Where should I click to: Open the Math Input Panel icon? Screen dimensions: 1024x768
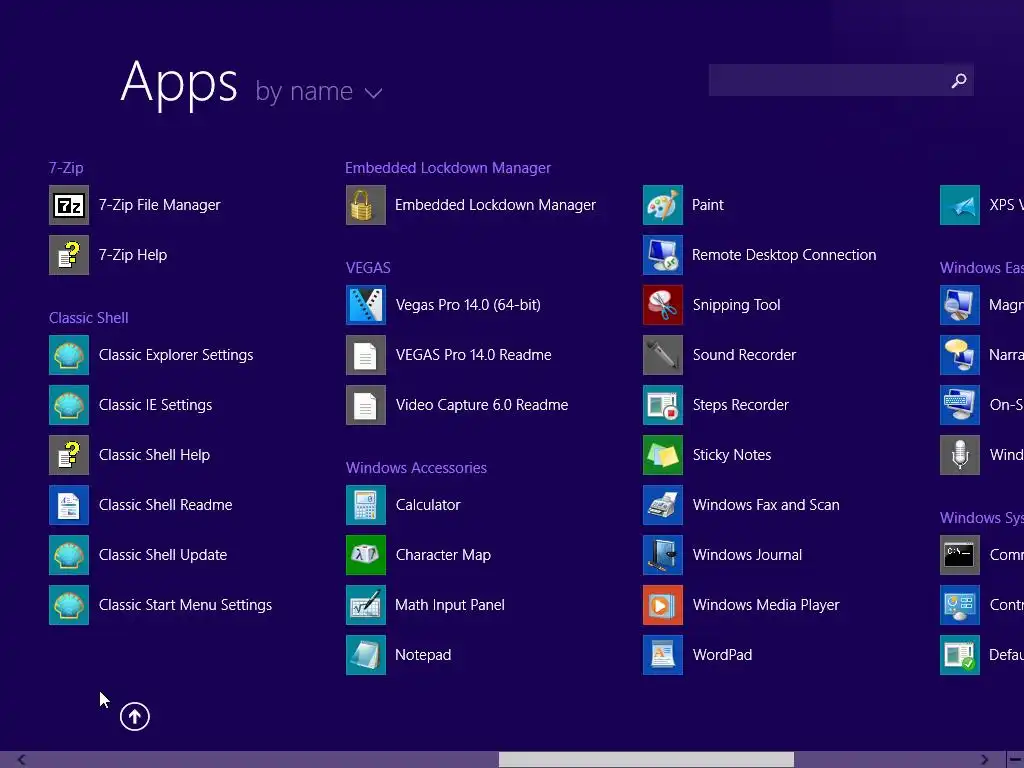tap(366, 605)
